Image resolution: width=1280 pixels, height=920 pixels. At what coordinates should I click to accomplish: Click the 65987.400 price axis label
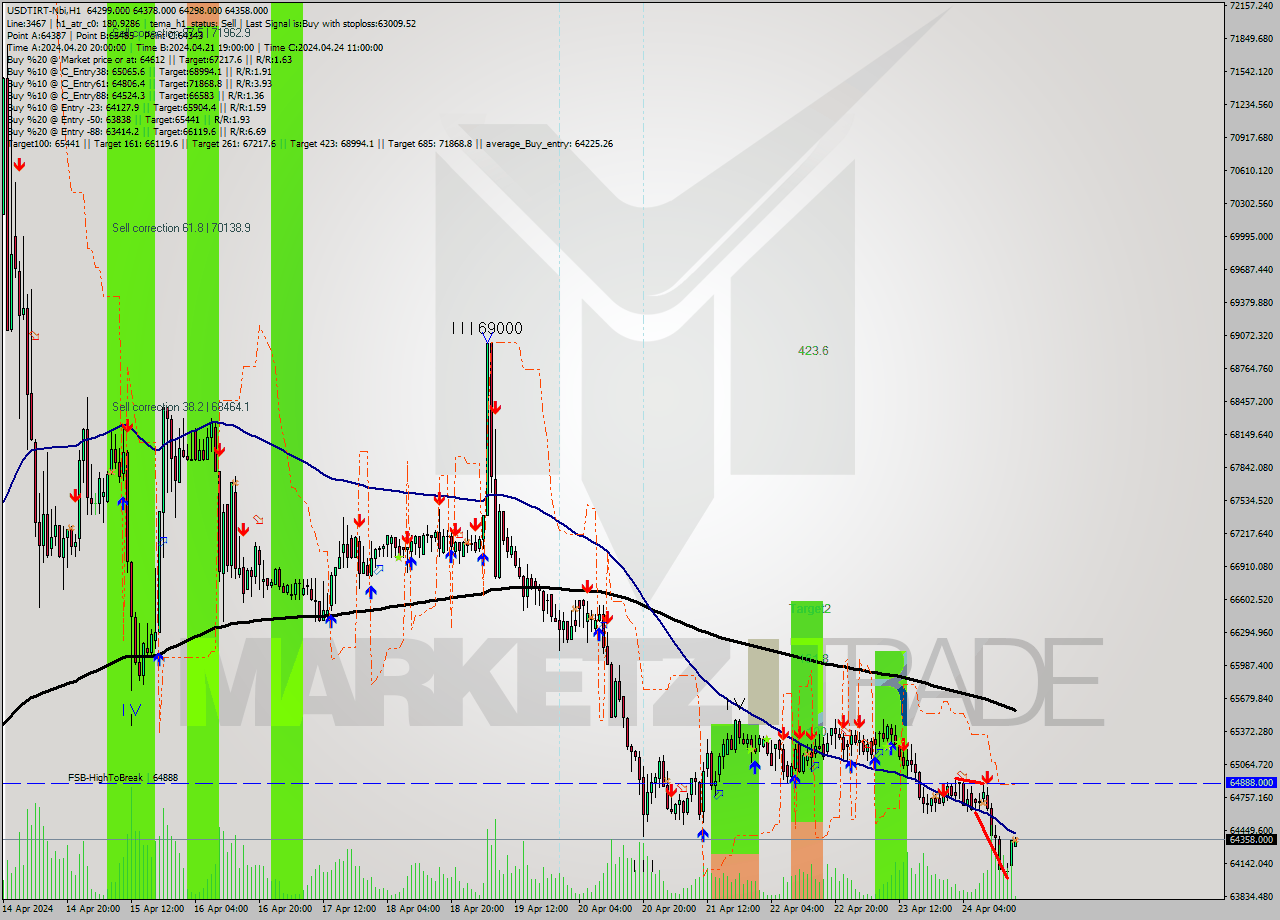(1250, 666)
